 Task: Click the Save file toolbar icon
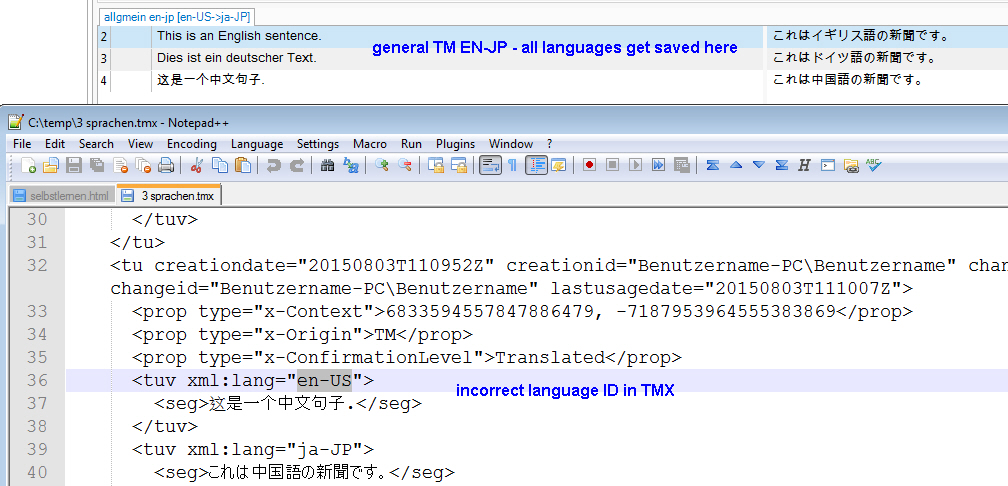[74, 166]
